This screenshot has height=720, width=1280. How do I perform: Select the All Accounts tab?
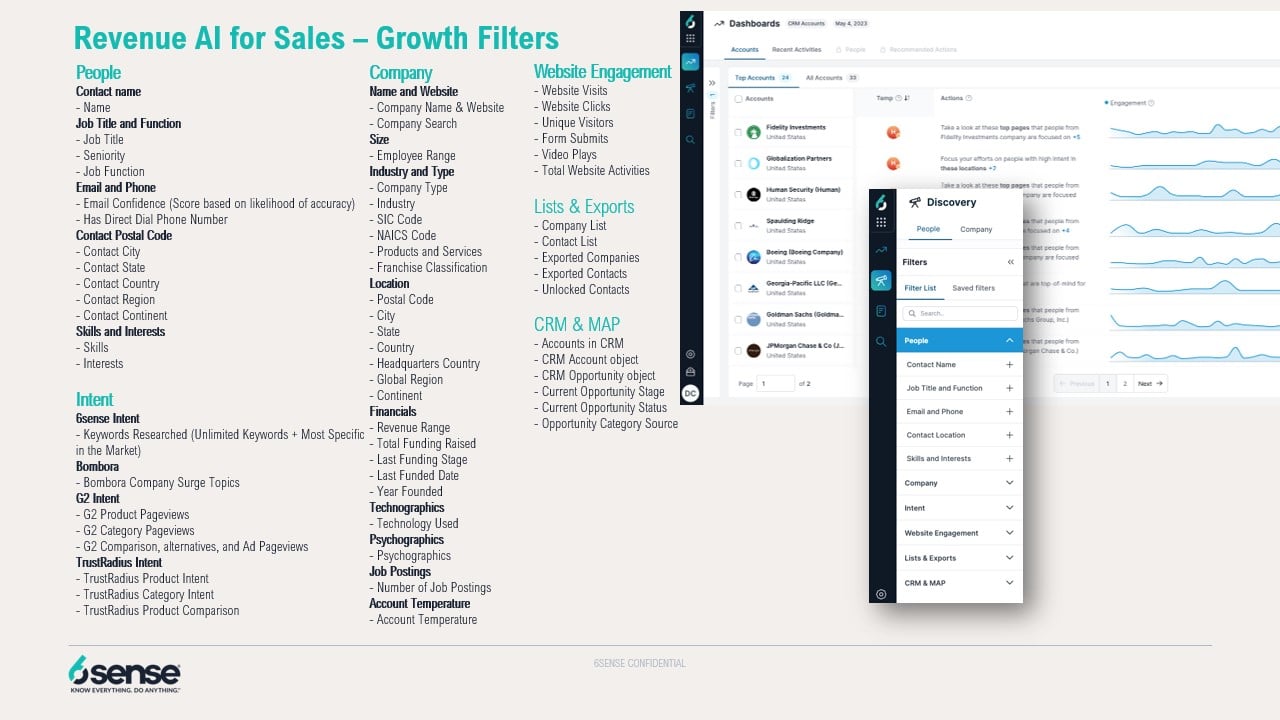pos(831,77)
